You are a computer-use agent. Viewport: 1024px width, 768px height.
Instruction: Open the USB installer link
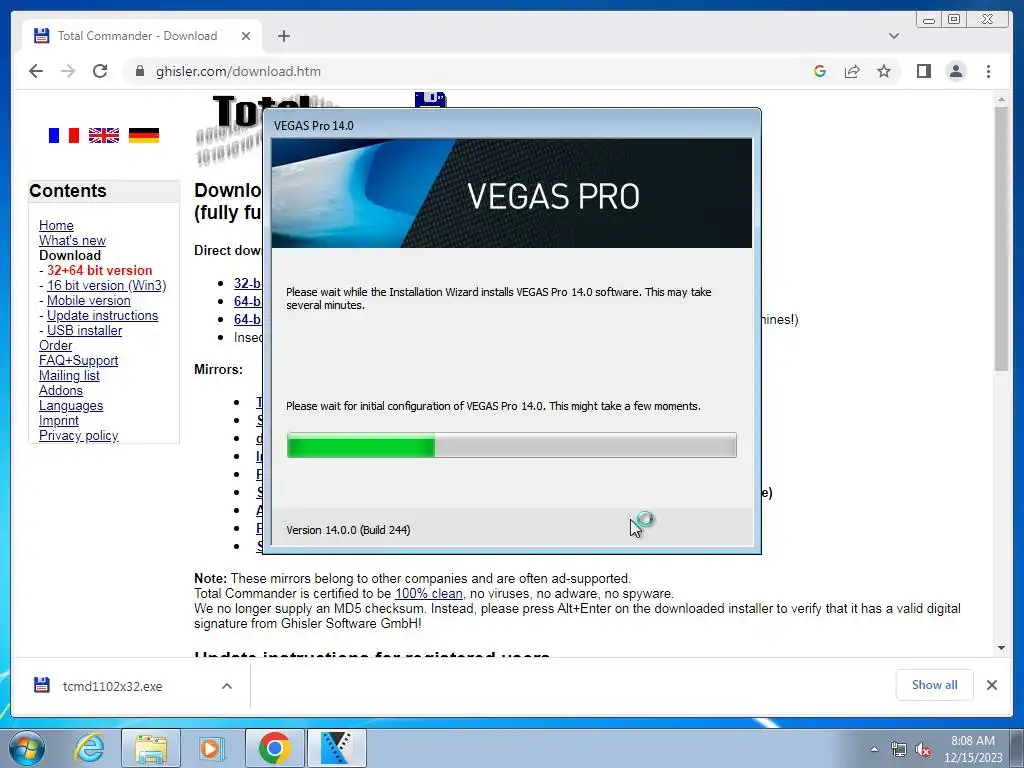84,330
